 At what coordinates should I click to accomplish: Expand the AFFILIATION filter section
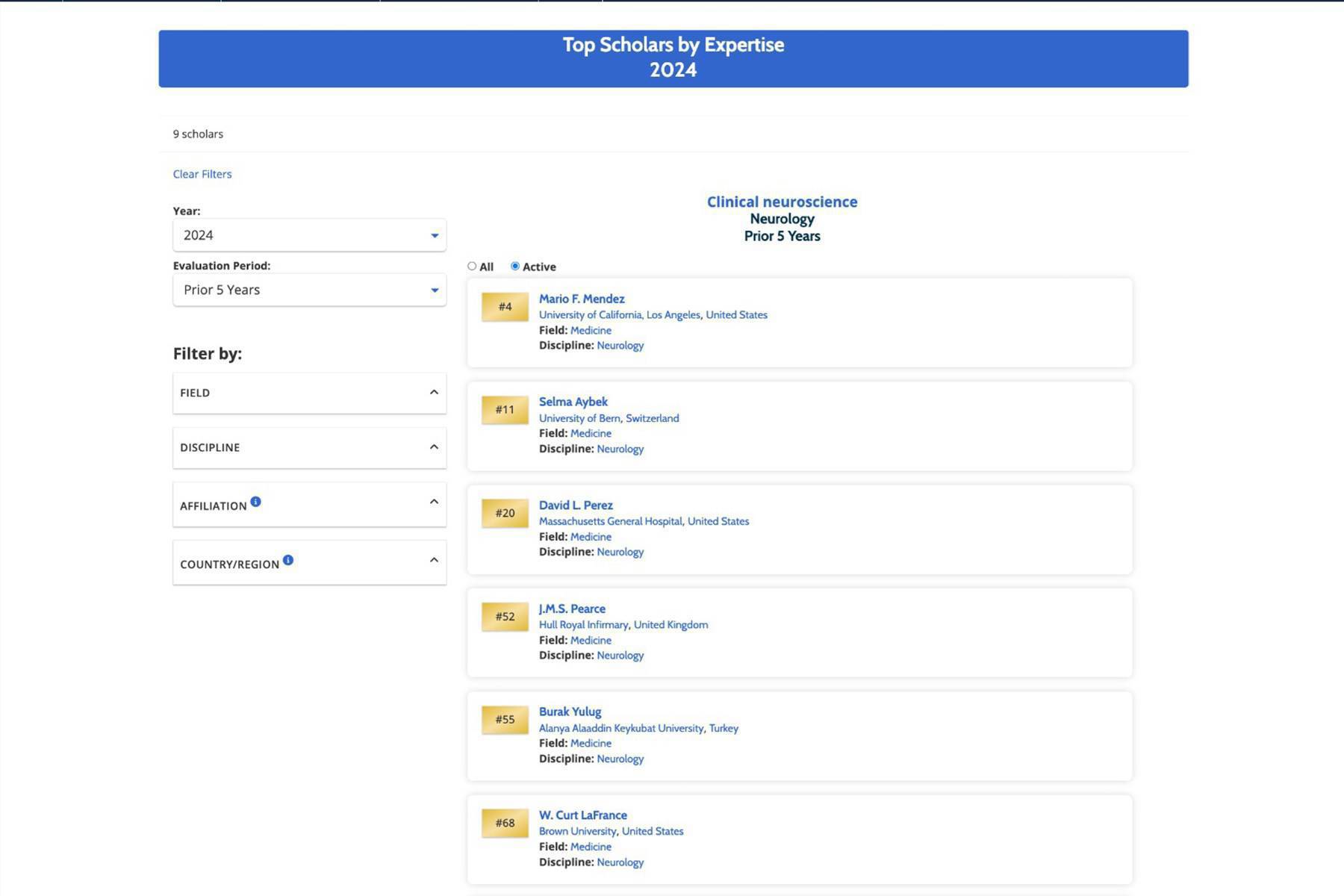[309, 504]
